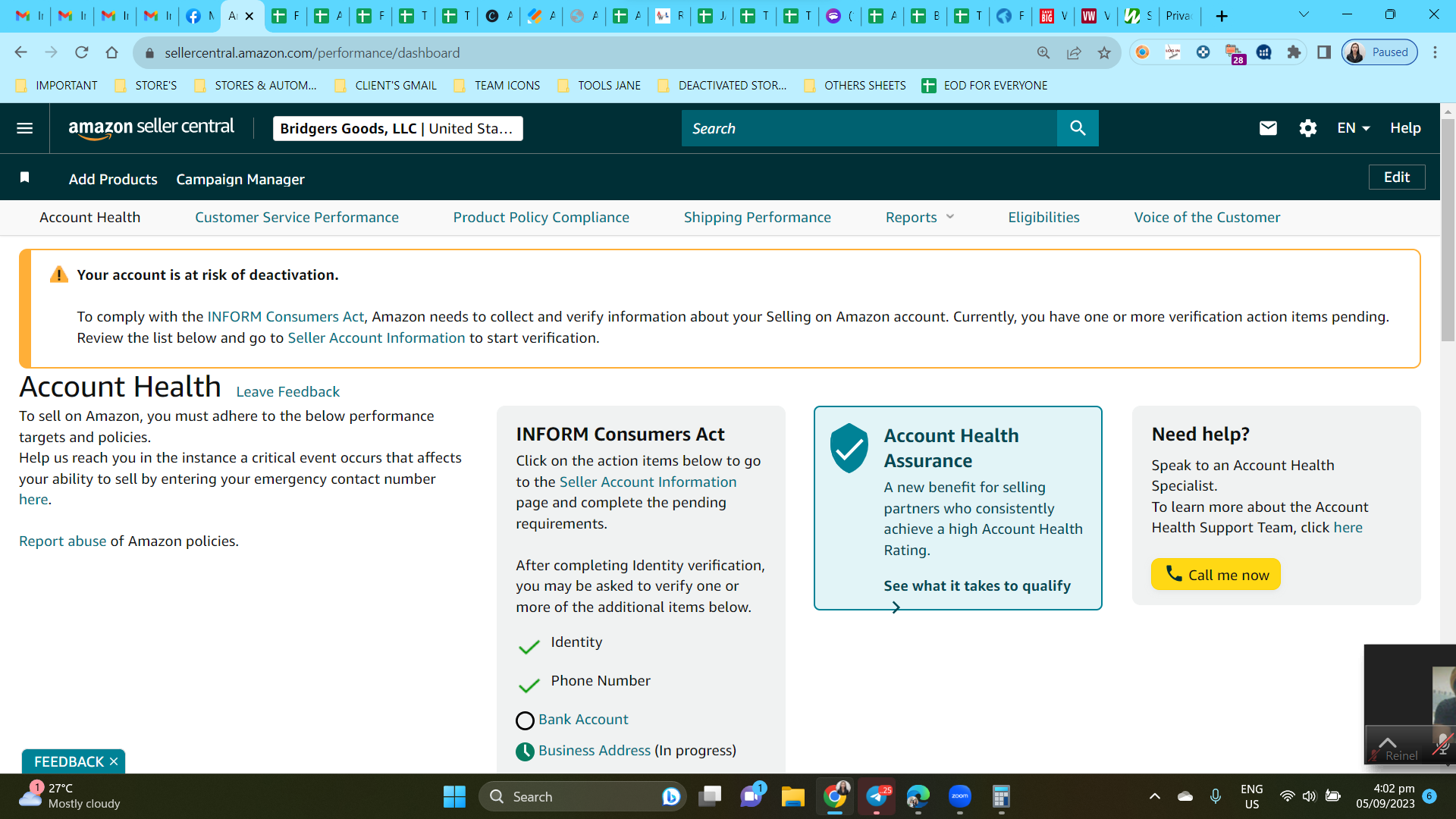Click the Task View taskbar icon
Screen dimensions: 1456x819
[710, 796]
